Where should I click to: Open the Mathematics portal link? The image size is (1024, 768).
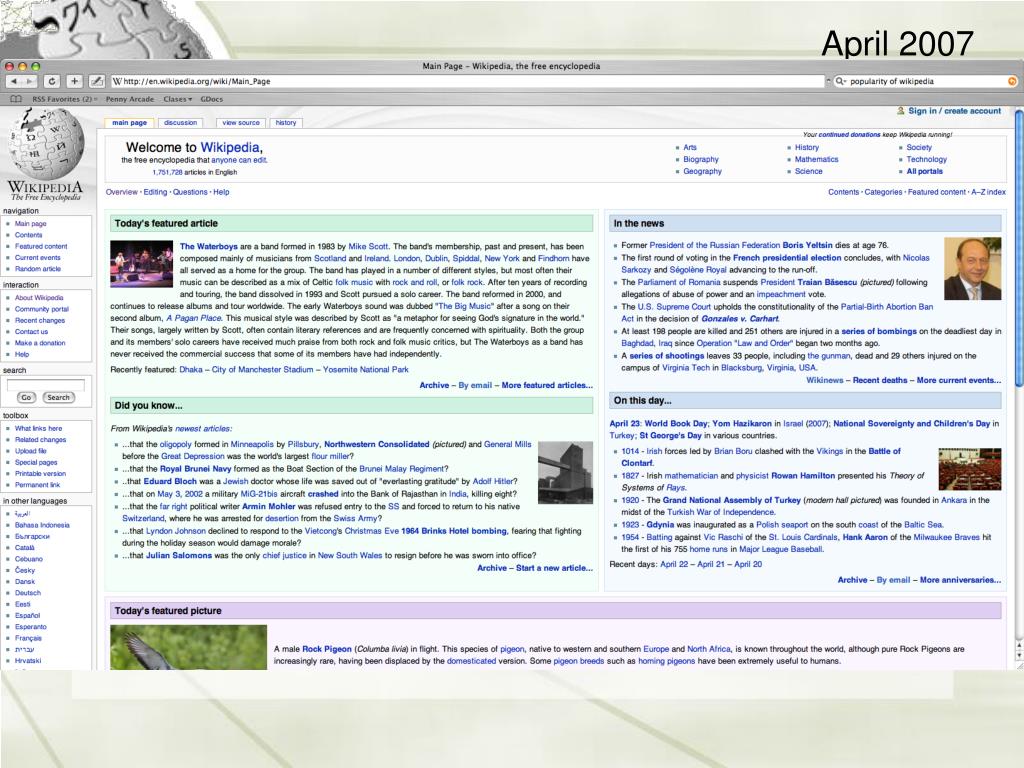pos(816,159)
